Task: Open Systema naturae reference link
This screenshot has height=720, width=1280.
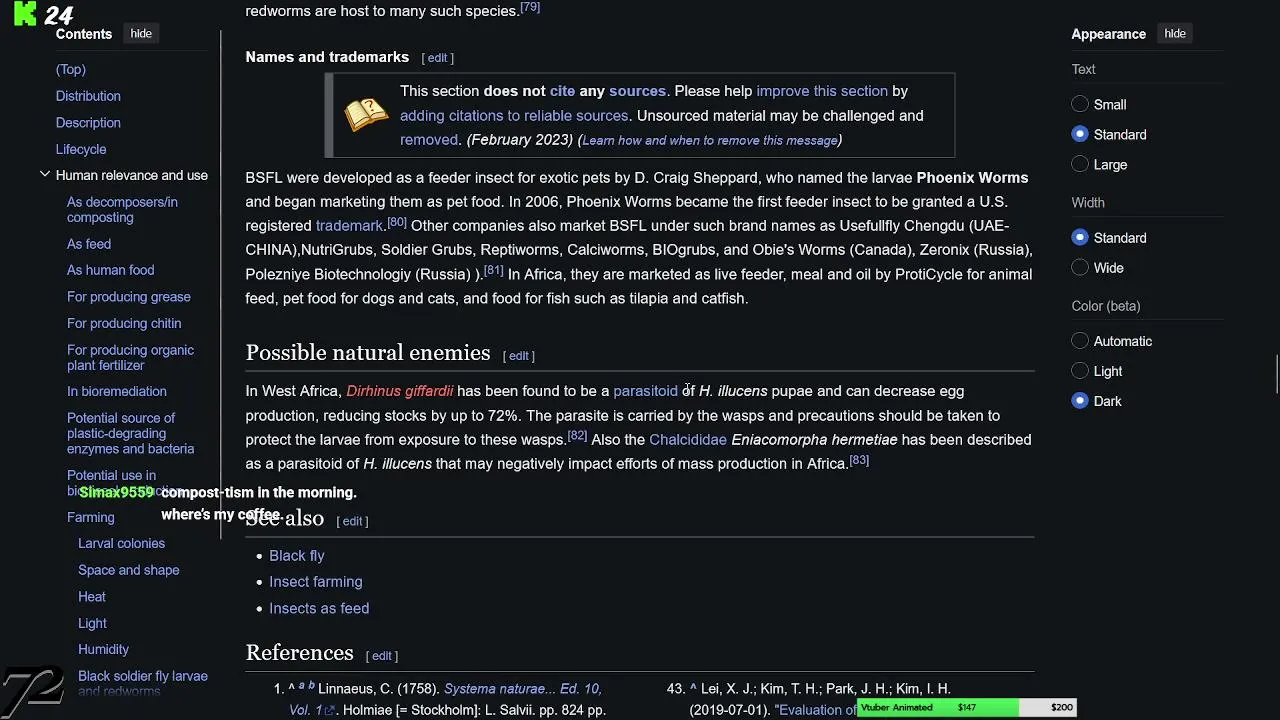Action: tap(522, 689)
